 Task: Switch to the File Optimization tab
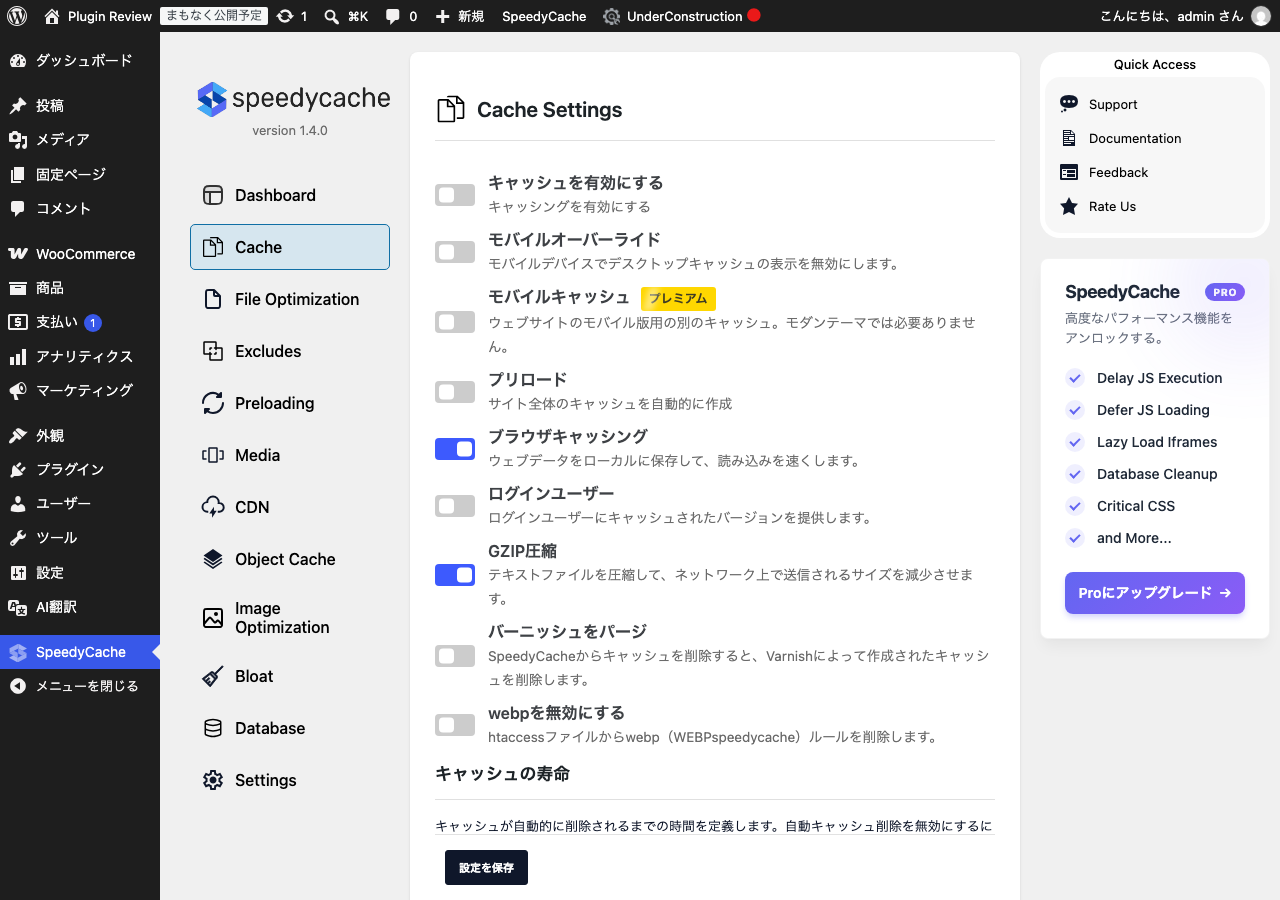pyautogui.click(x=290, y=299)
